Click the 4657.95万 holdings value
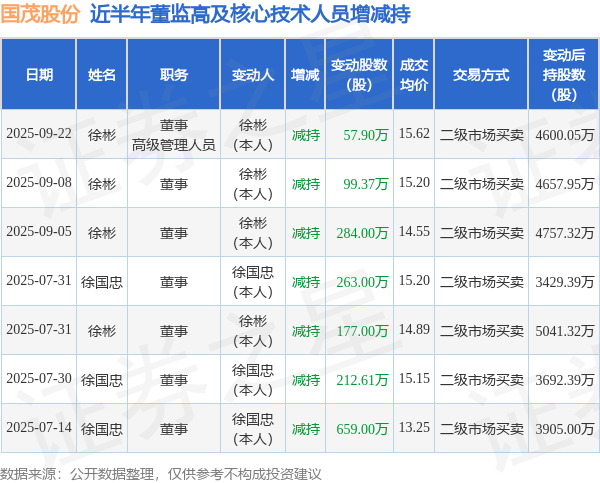 coord(565,184)
